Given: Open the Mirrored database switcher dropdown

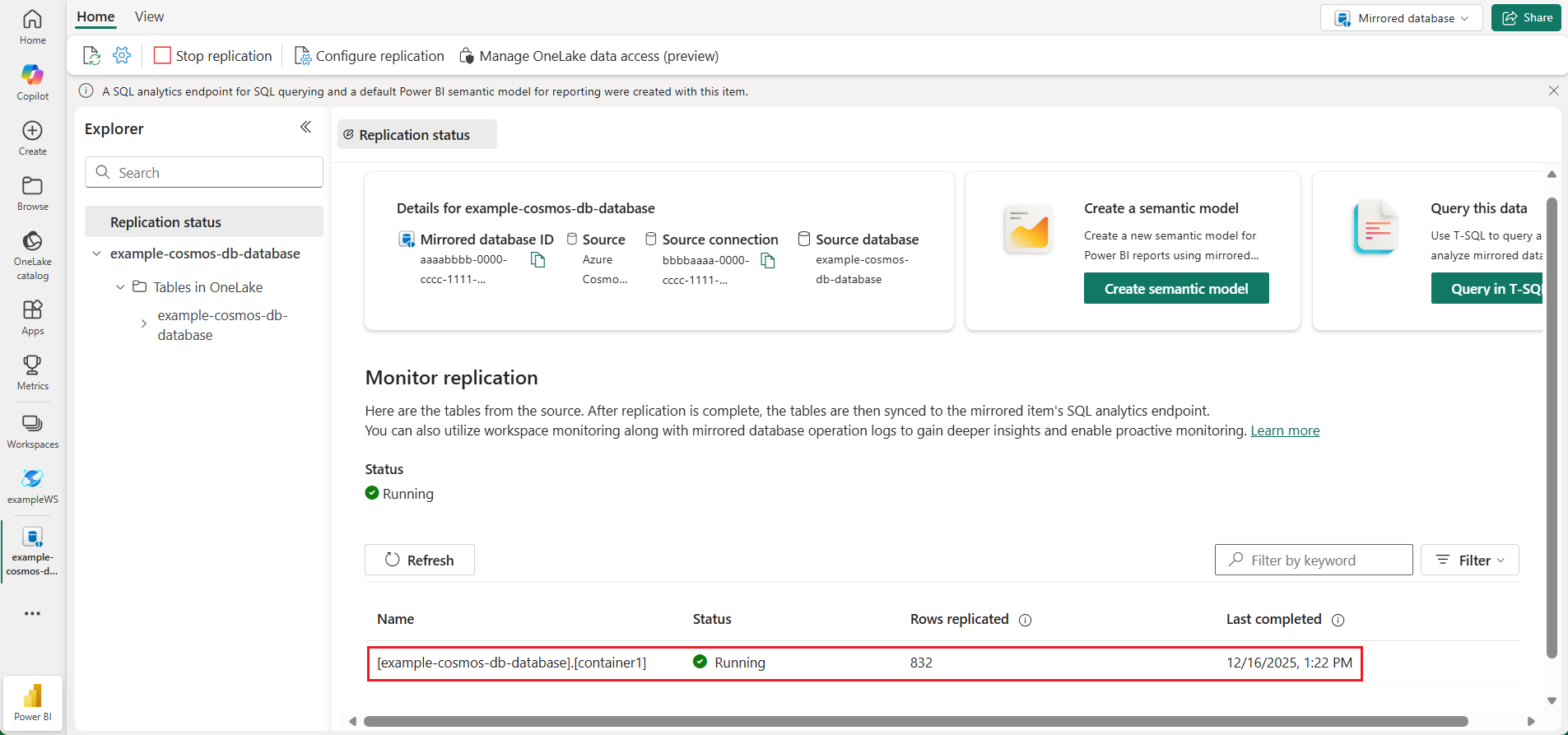Looking at the screenshot, I should pos(1401,18).
